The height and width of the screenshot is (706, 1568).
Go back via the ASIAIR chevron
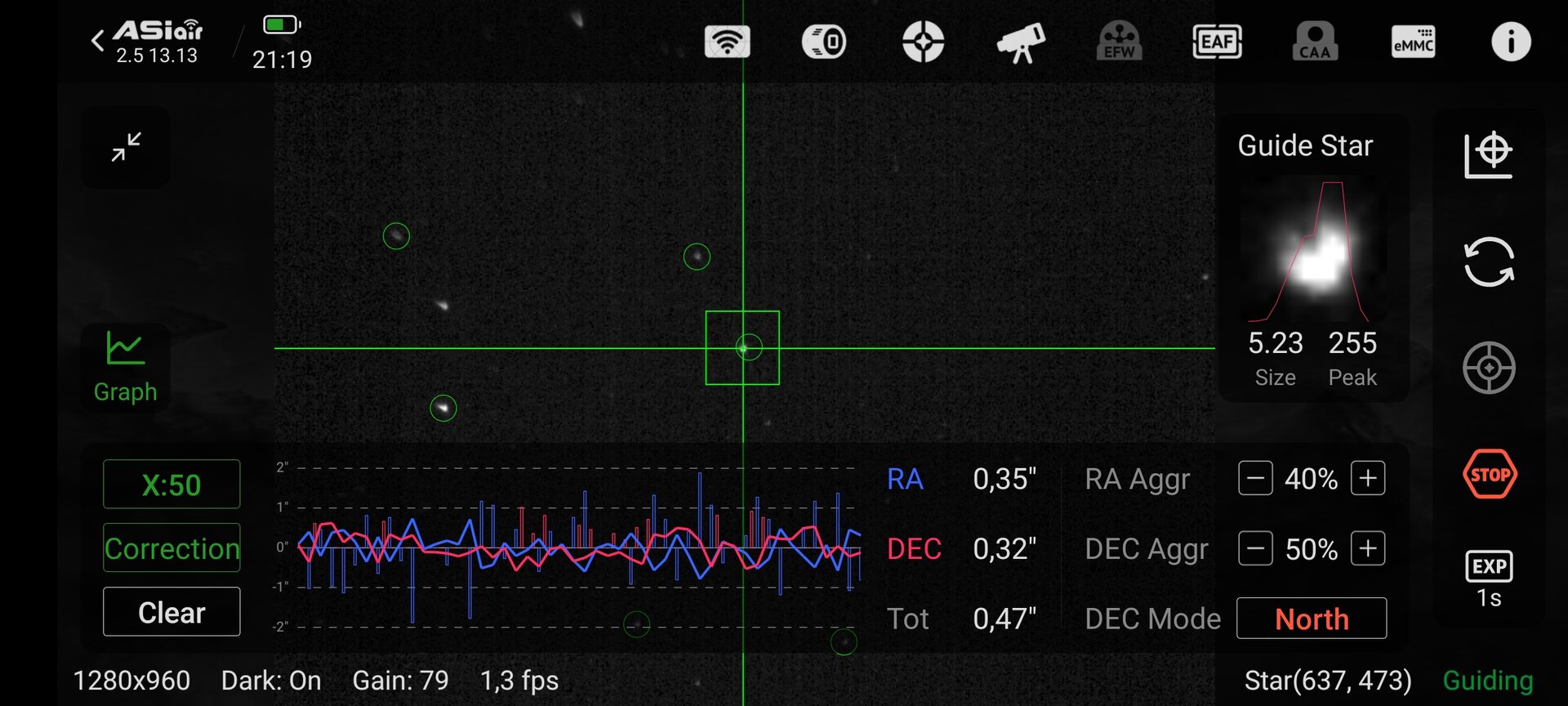point(98,40)
